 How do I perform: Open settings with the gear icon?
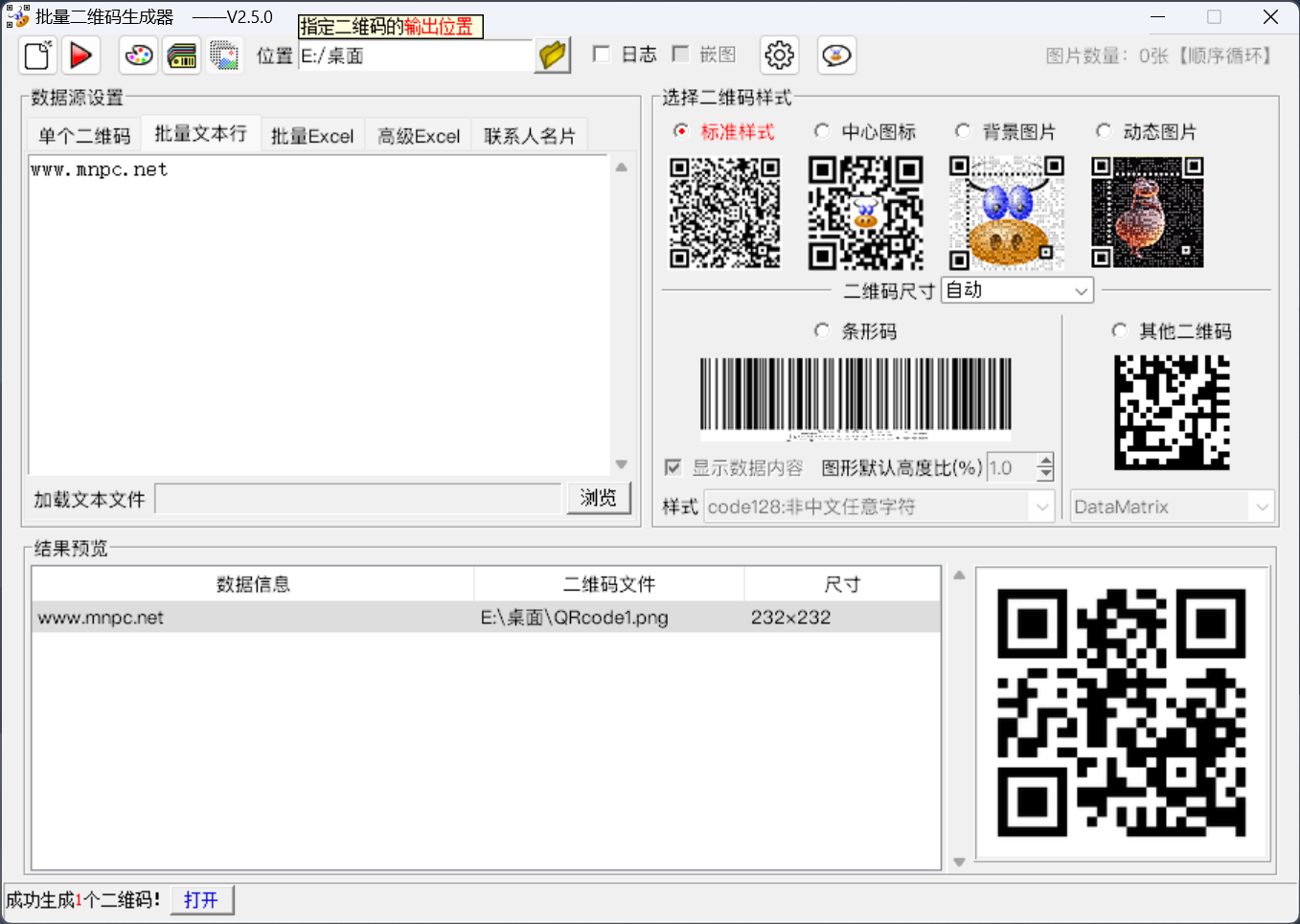pyautogui.click(x=779, y=56)
